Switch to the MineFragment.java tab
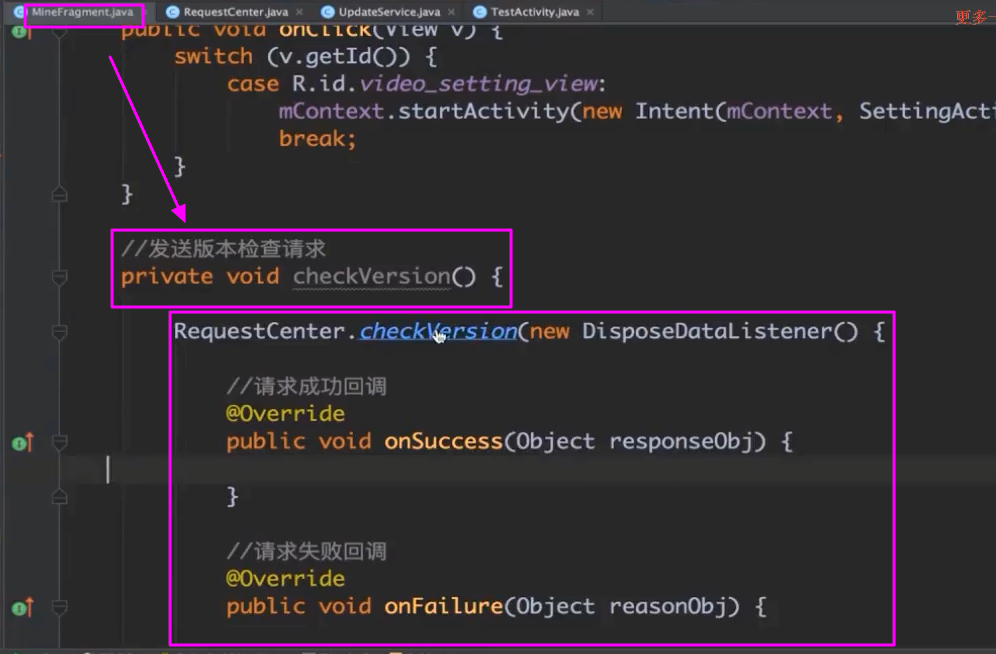996x654 pixels. pos(82,12)
